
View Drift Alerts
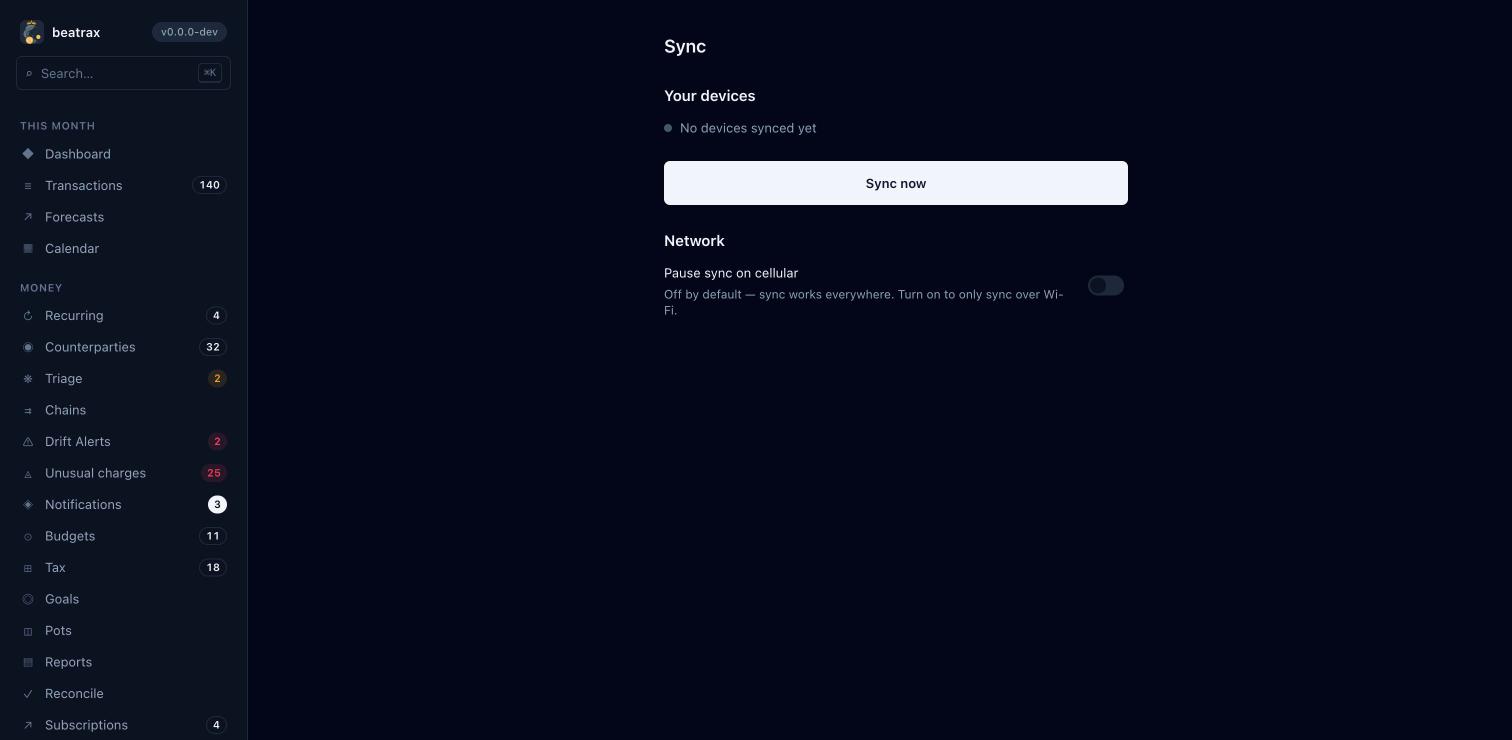tap(124, 442)
